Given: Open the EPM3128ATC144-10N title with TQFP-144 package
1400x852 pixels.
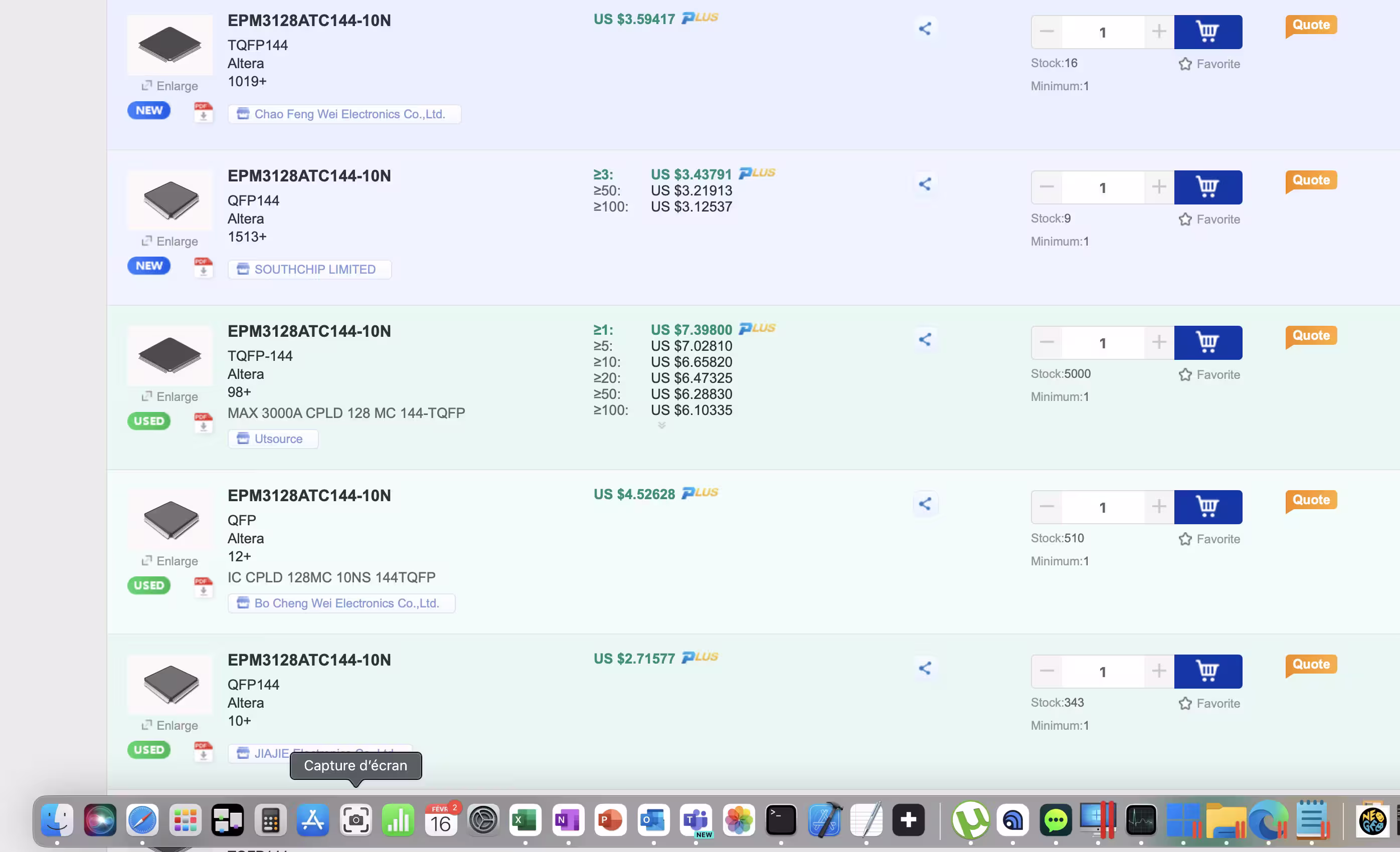Looking at the screenshot, I should coord(309,331).
